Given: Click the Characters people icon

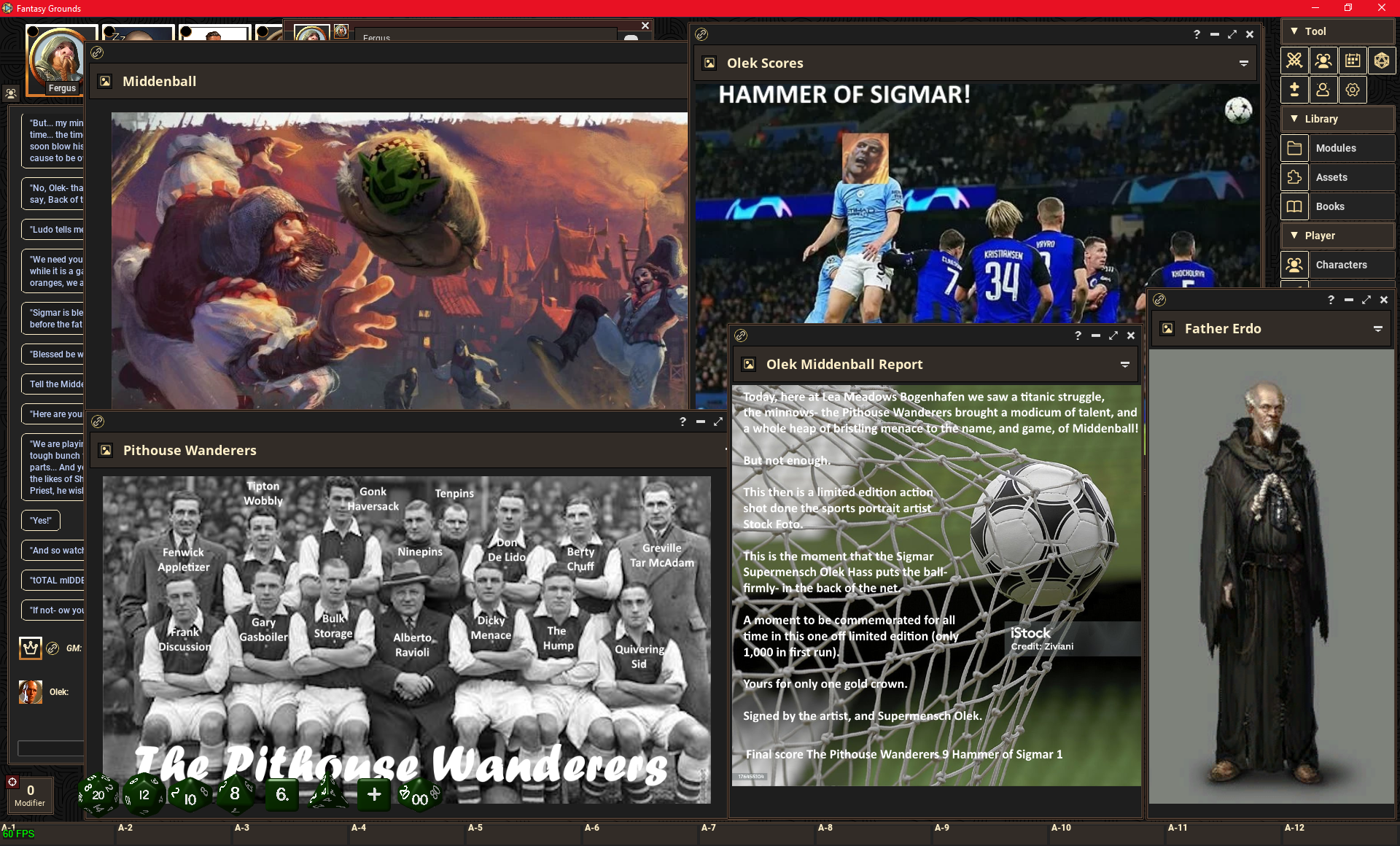Looking at the screenshot, I should (1294, 265).
